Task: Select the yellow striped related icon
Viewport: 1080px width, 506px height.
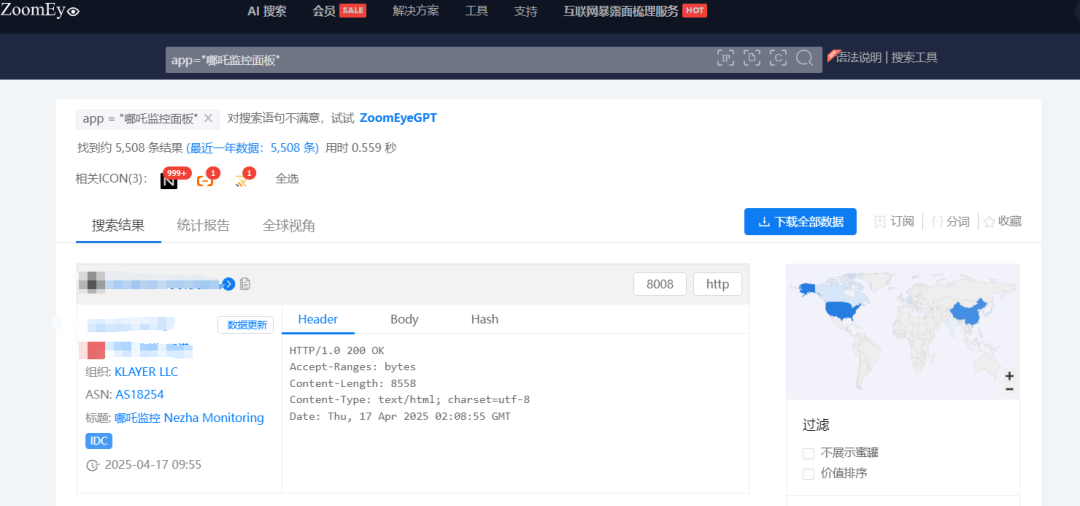Action: click(240, 181)
